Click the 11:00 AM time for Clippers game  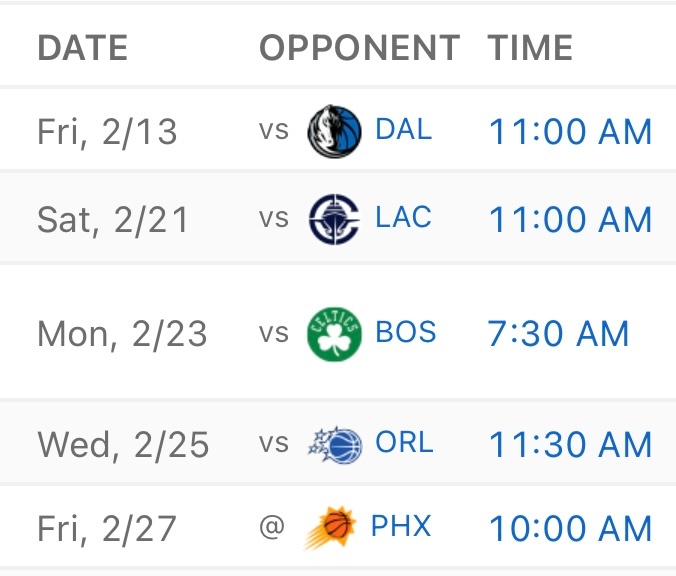570,220
